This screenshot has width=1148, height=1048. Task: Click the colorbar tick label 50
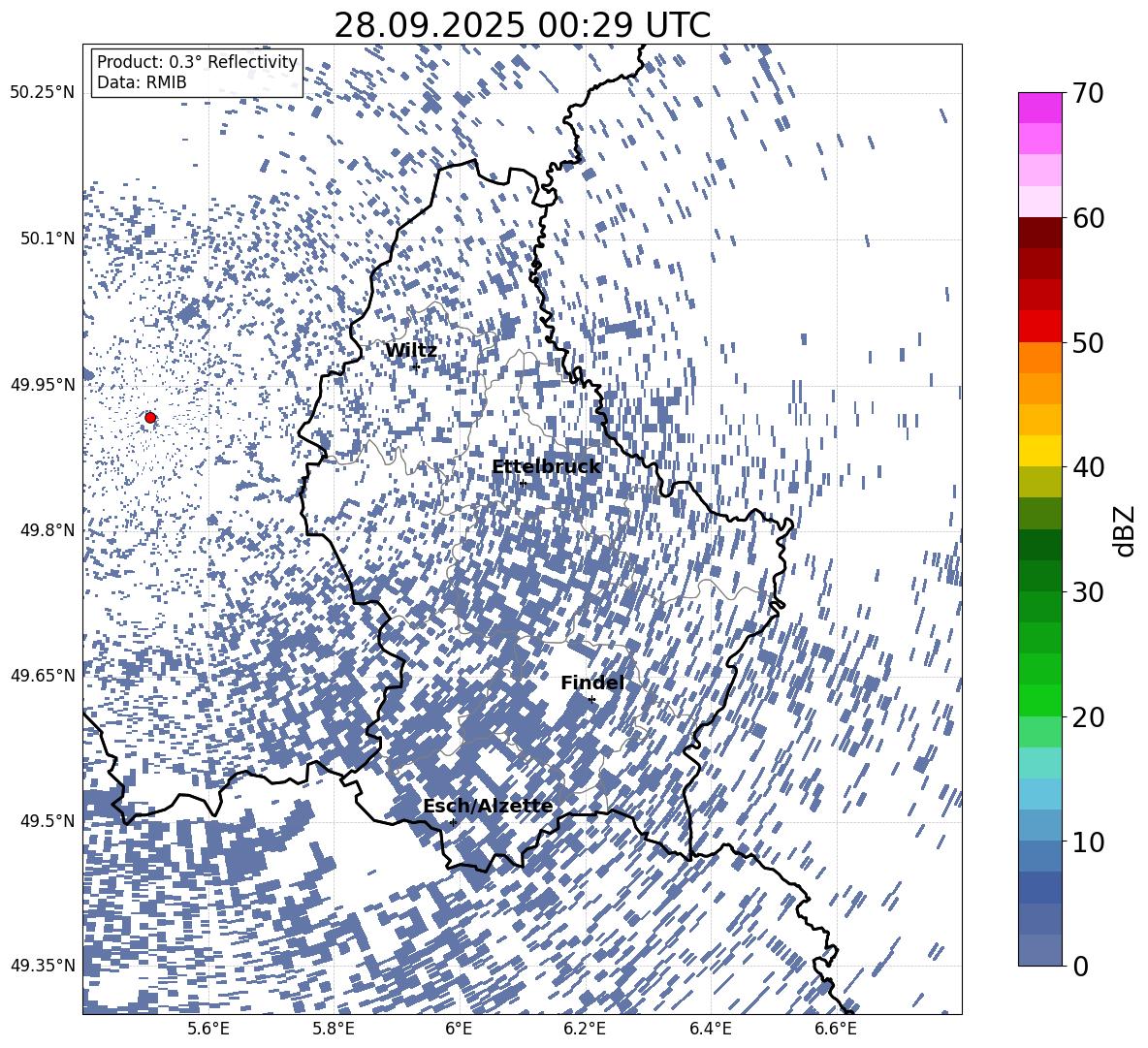pos(1089,342)
